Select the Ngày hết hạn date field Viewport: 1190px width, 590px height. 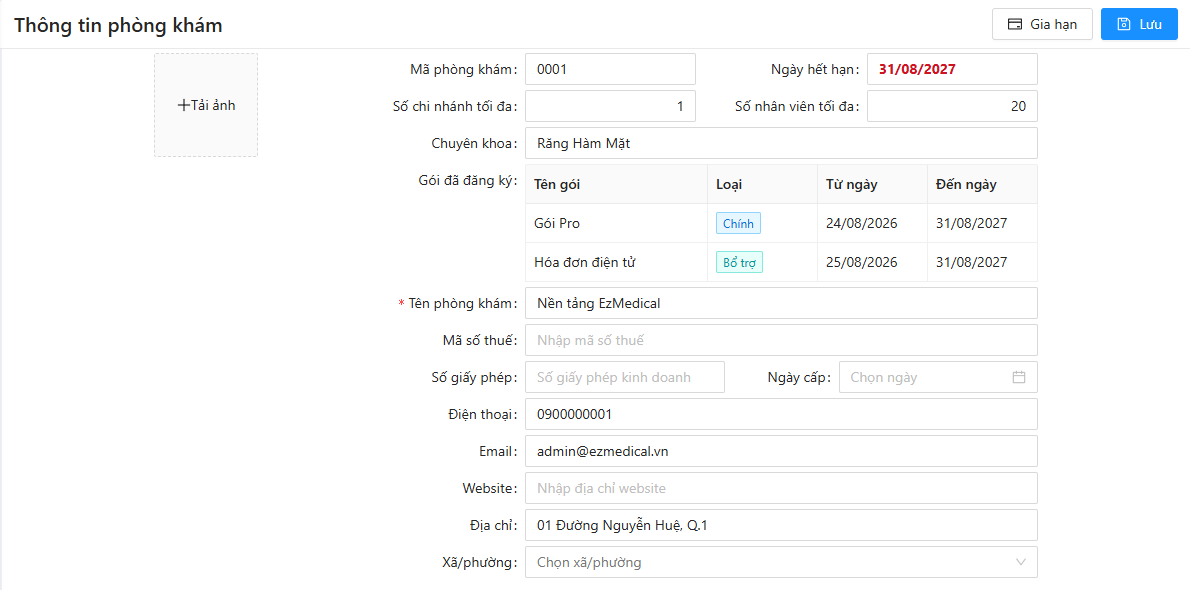(x=952, y=69)
